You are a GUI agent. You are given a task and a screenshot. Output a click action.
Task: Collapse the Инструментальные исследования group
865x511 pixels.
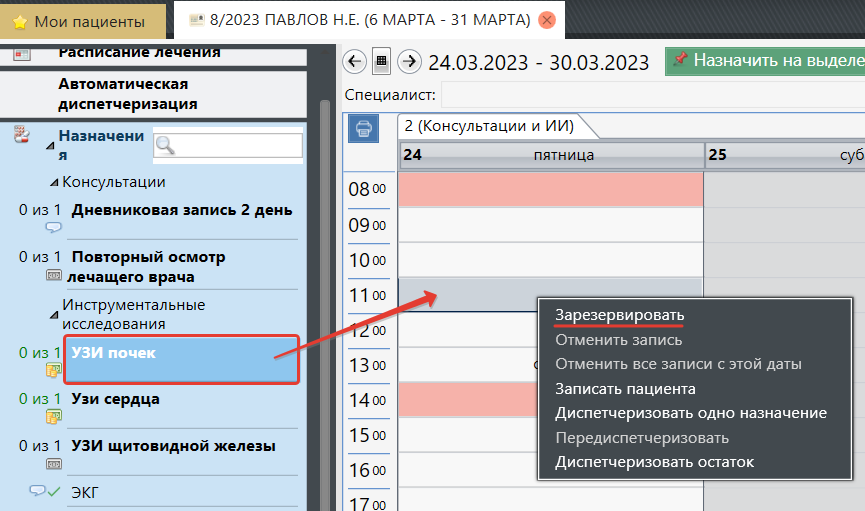click(x=55, y=315)
